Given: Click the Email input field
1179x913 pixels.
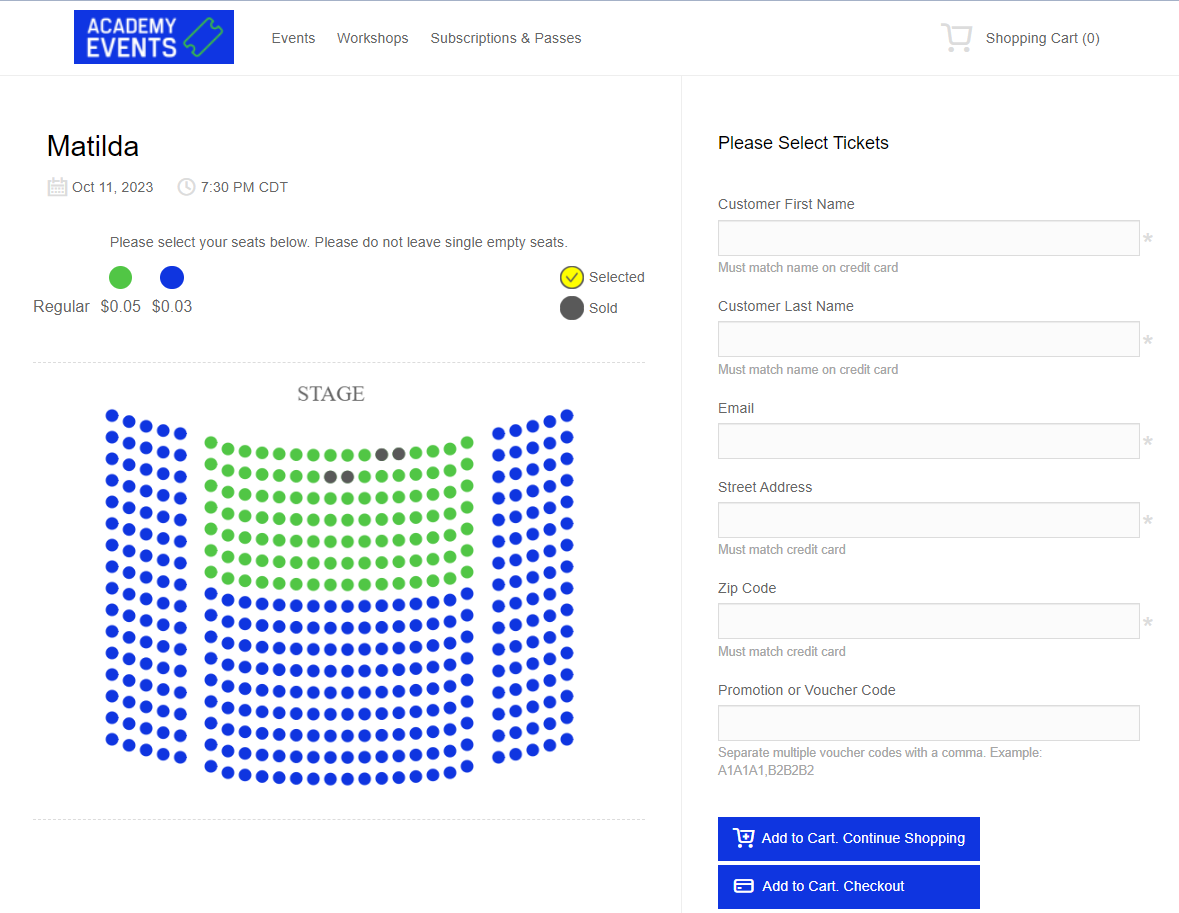Looking at the screenshot, I should (x=928, y=441).
